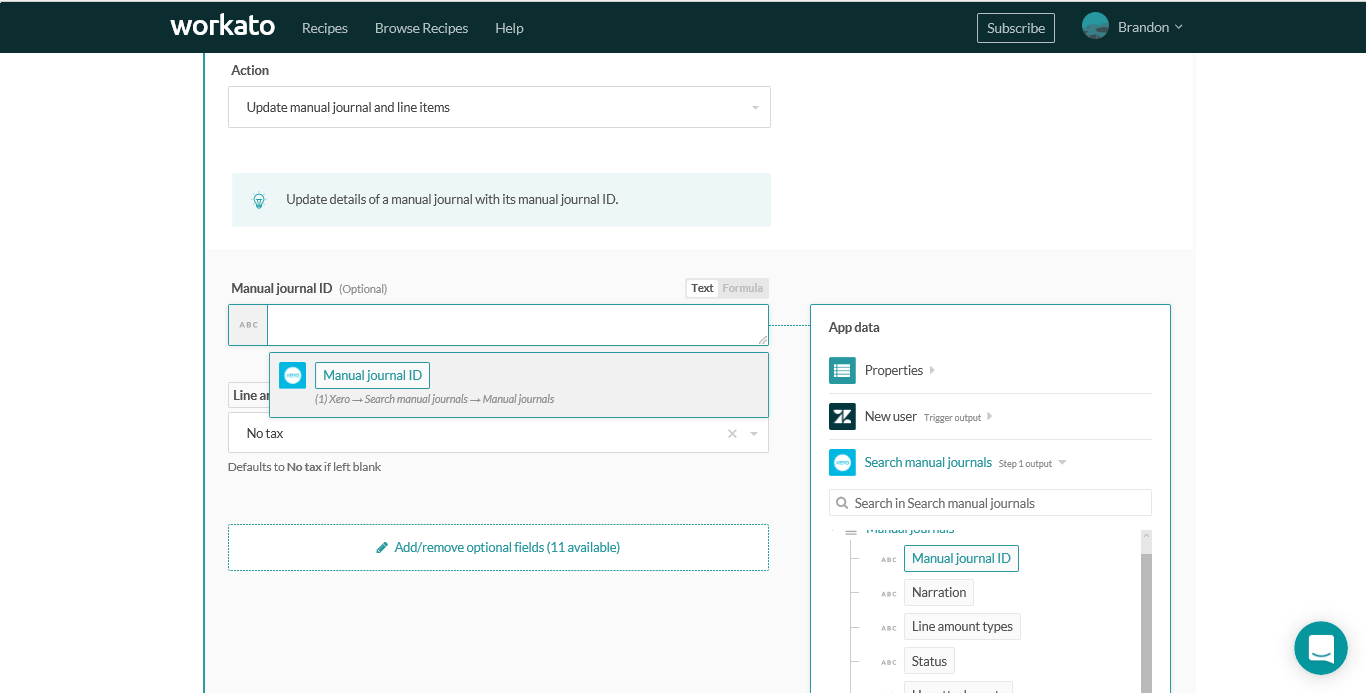Switch field mode to Formula
This screenshot has width=1368, height=693.
tap(742, 288)
